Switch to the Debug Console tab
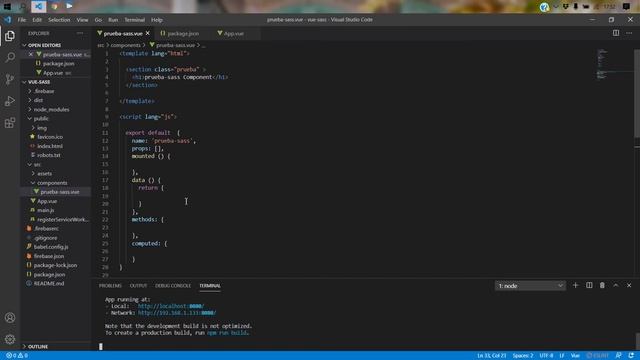 [173, 286]
